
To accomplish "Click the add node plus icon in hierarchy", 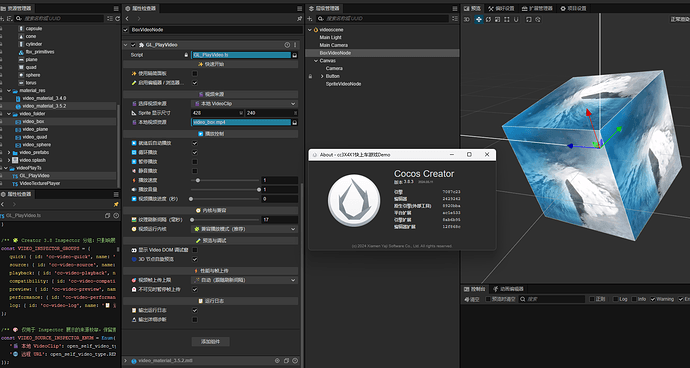I will coord(310,18).
